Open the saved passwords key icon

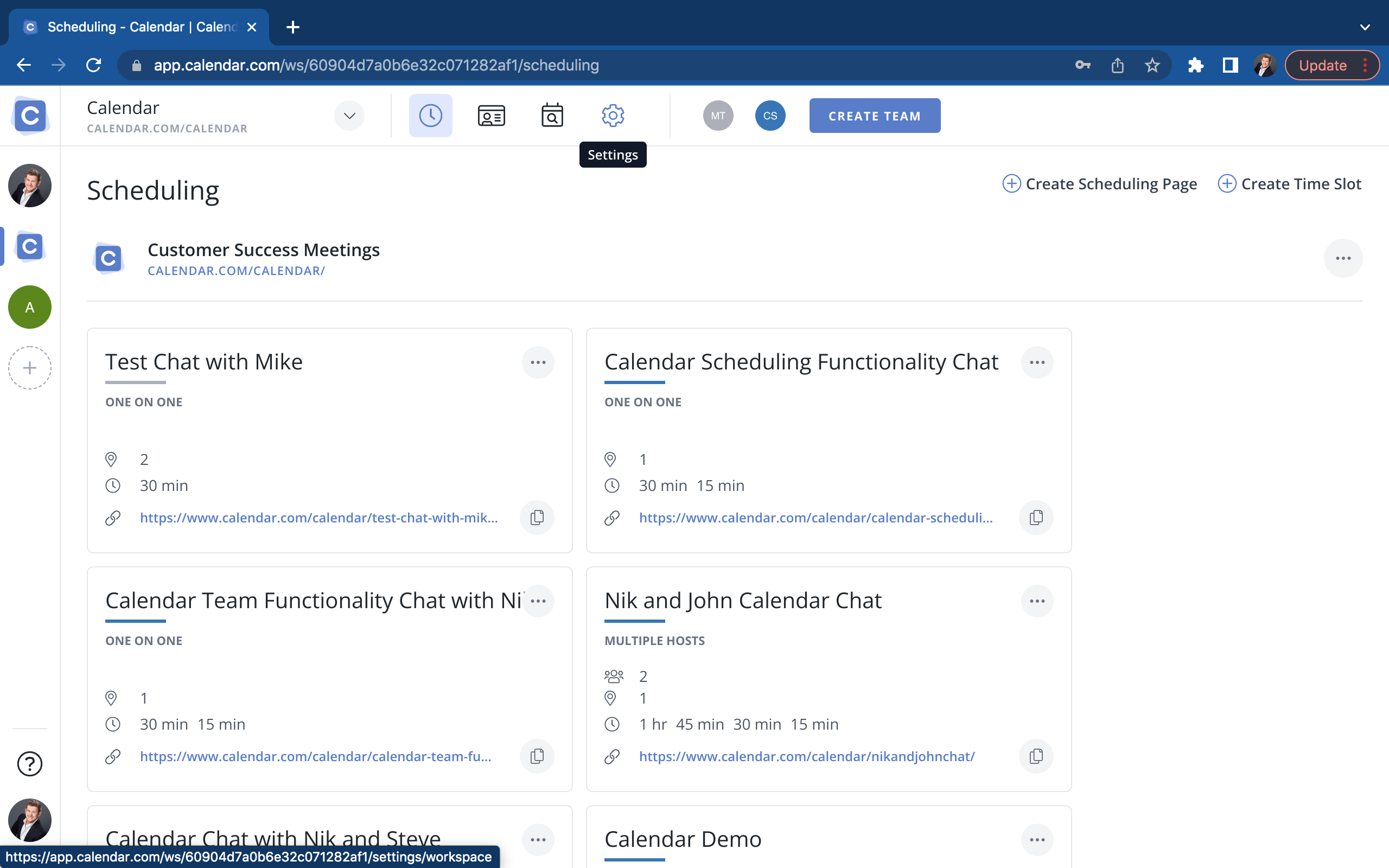pyautogui.click(x=1082, y=65)
